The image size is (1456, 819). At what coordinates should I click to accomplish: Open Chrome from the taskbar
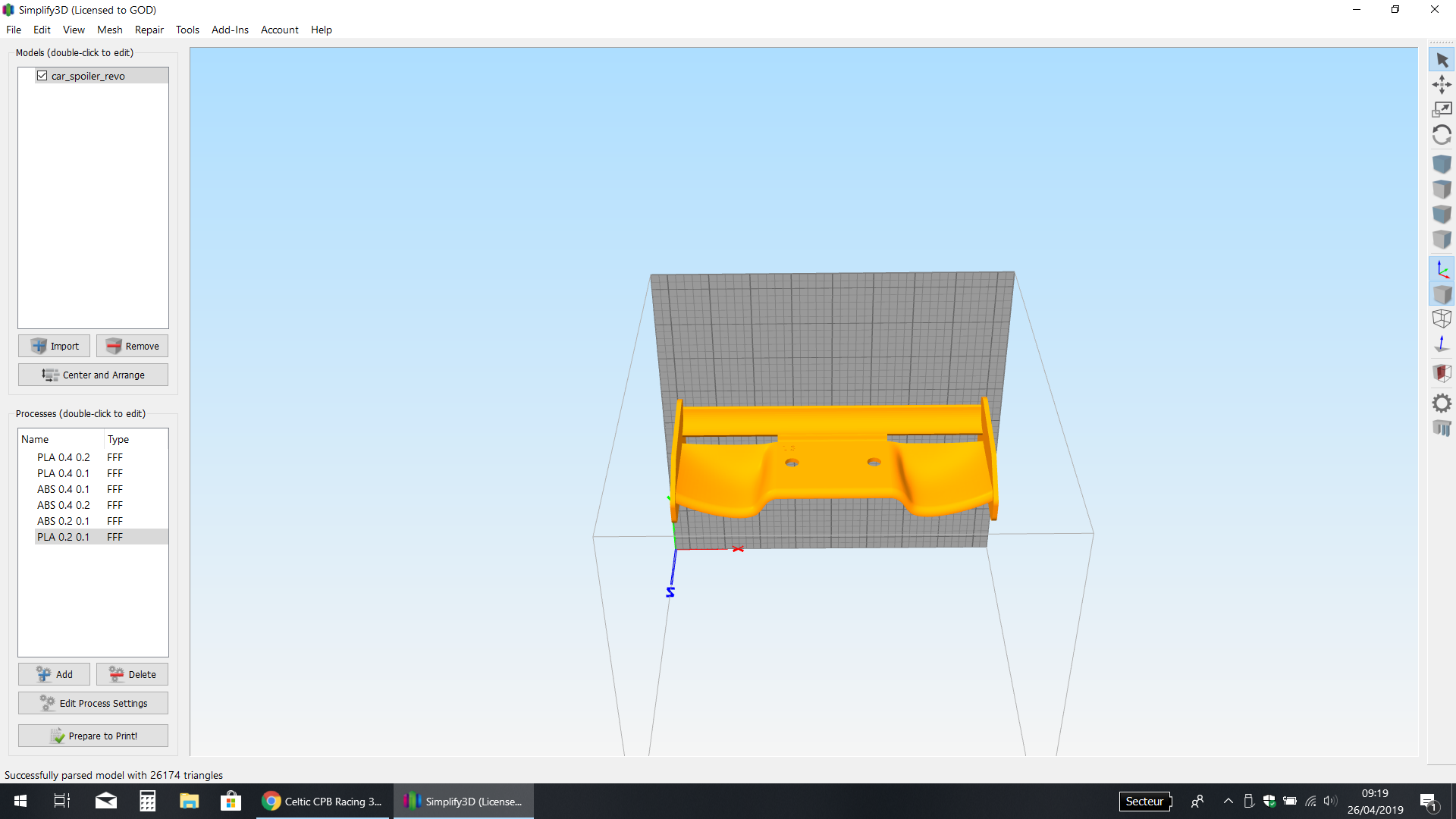[x=322, y=802]
